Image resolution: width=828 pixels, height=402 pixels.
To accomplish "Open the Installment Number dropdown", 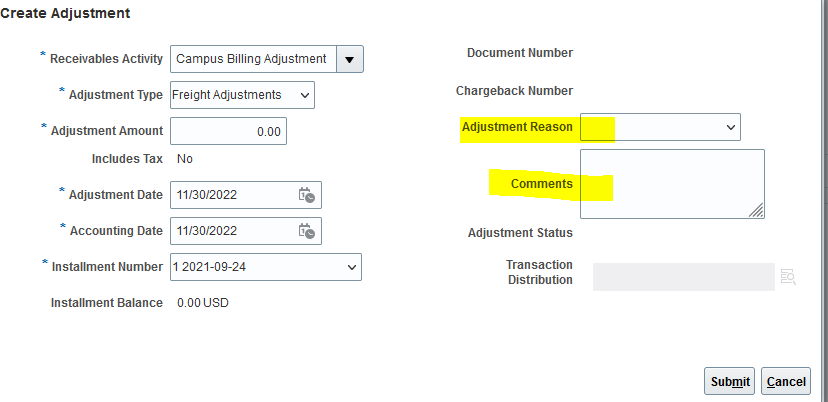I will tap(266, 267).
